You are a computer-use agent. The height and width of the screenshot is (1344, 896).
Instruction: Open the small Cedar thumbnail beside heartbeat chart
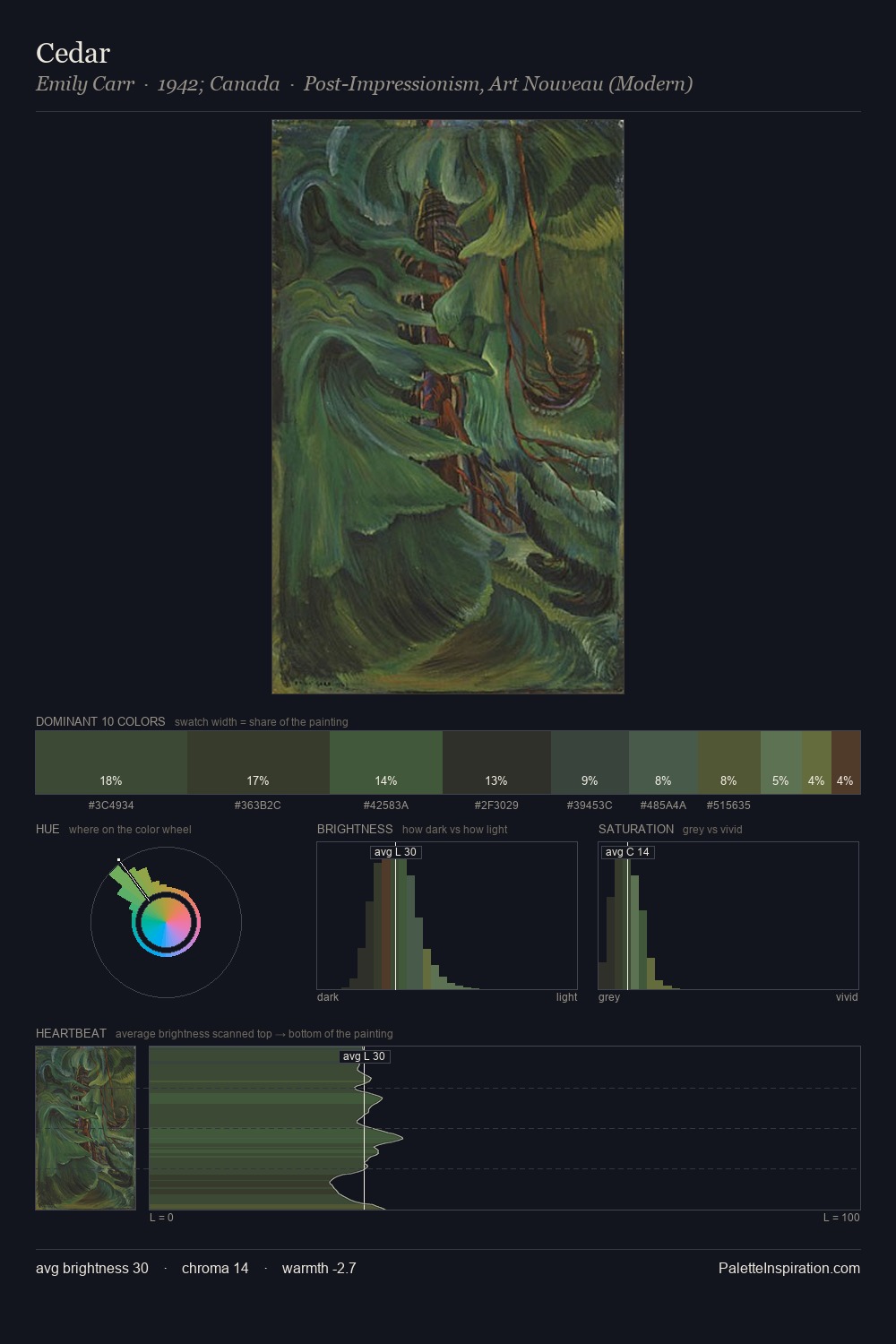pyautogui.click(x=86, y=1128)
